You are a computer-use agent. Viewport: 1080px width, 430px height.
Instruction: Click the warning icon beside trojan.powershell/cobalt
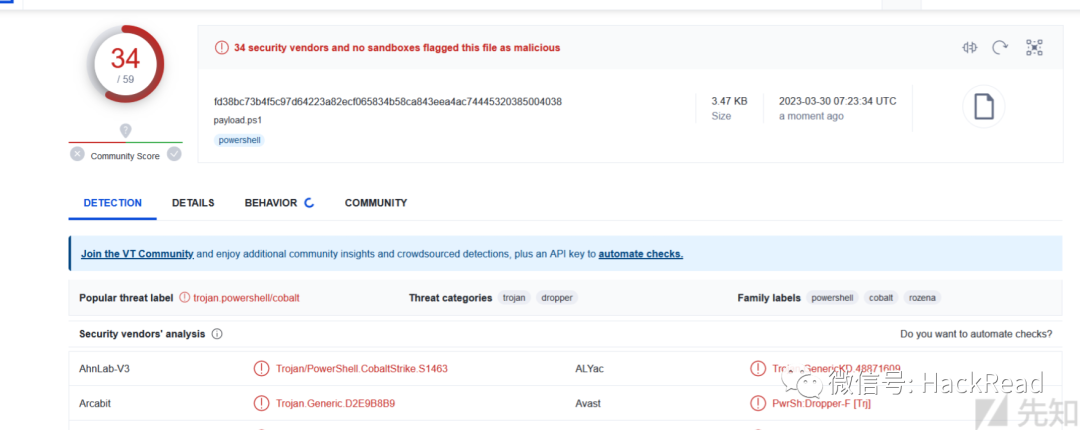[x=185, y=298]
